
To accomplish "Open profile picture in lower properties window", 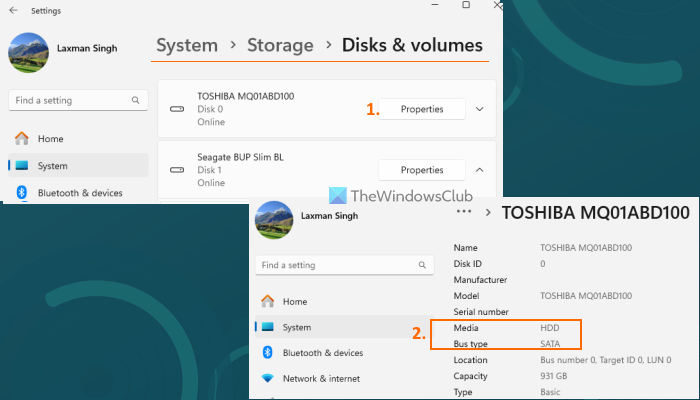I will click(x=274, y=220).
